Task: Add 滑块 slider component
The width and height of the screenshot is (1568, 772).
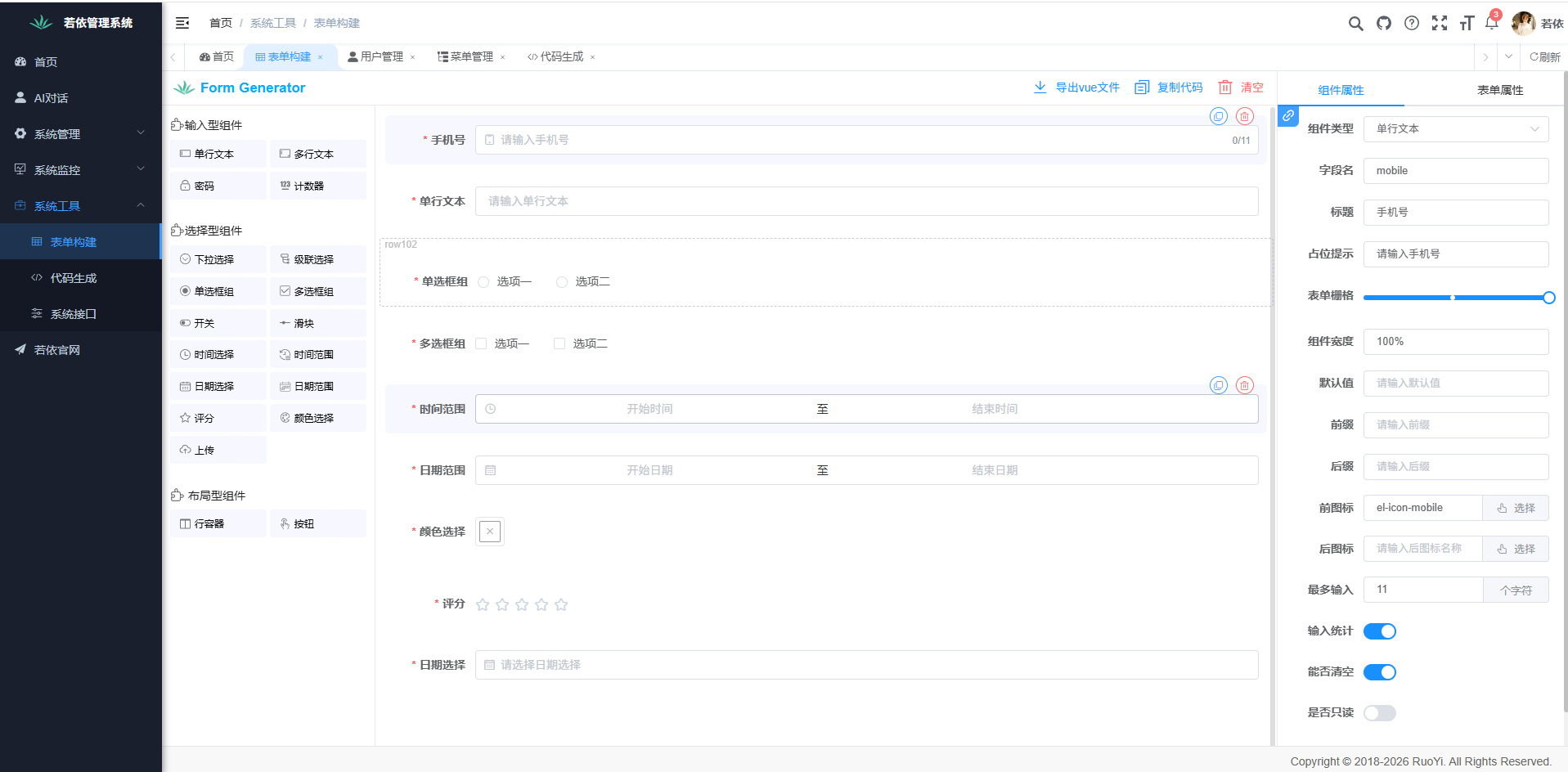Action: click(318, 323)
